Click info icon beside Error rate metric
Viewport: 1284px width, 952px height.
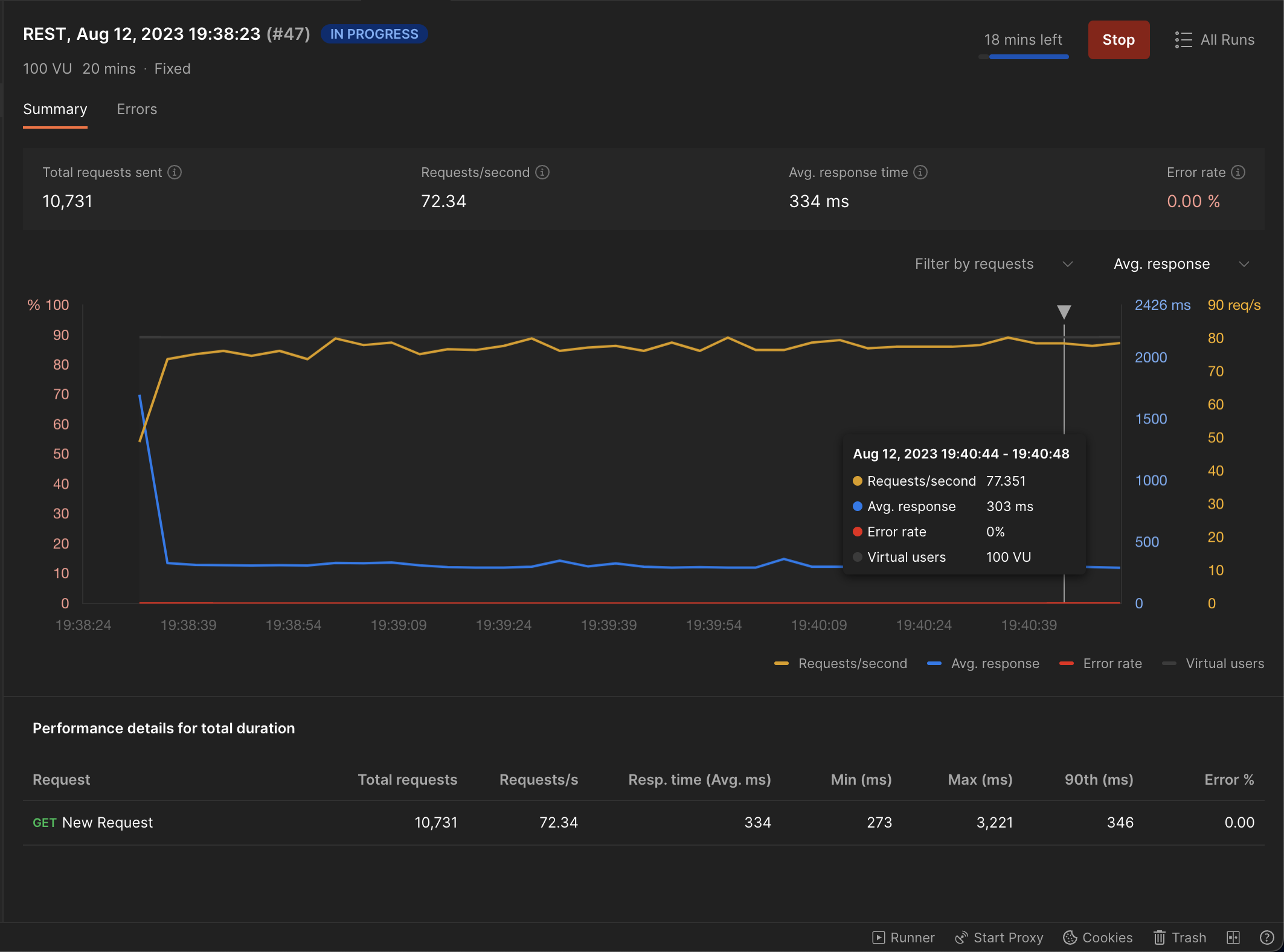click(x=1238, y=172)
